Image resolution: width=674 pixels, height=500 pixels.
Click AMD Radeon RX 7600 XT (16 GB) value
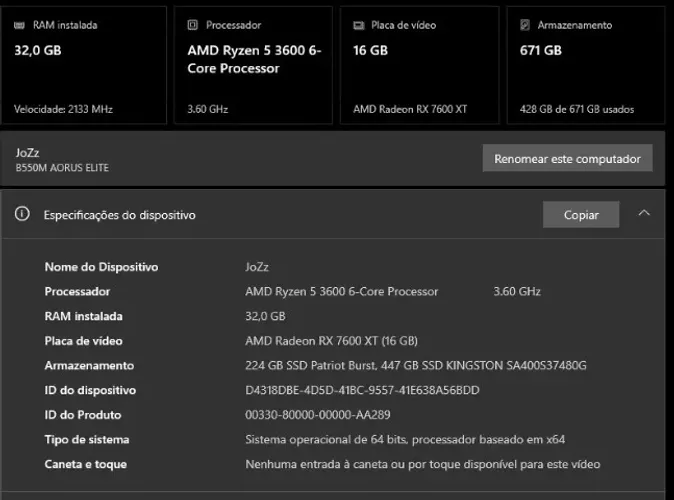331,341
